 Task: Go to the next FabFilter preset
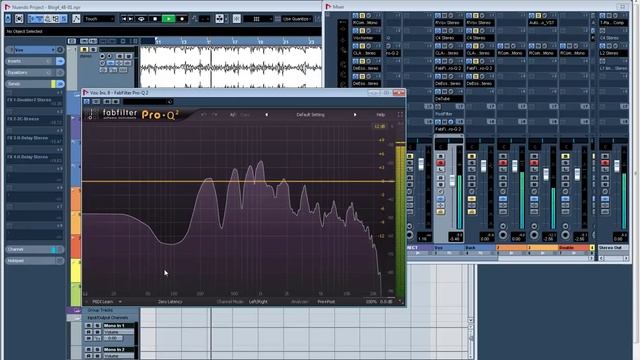coord(355,115)
